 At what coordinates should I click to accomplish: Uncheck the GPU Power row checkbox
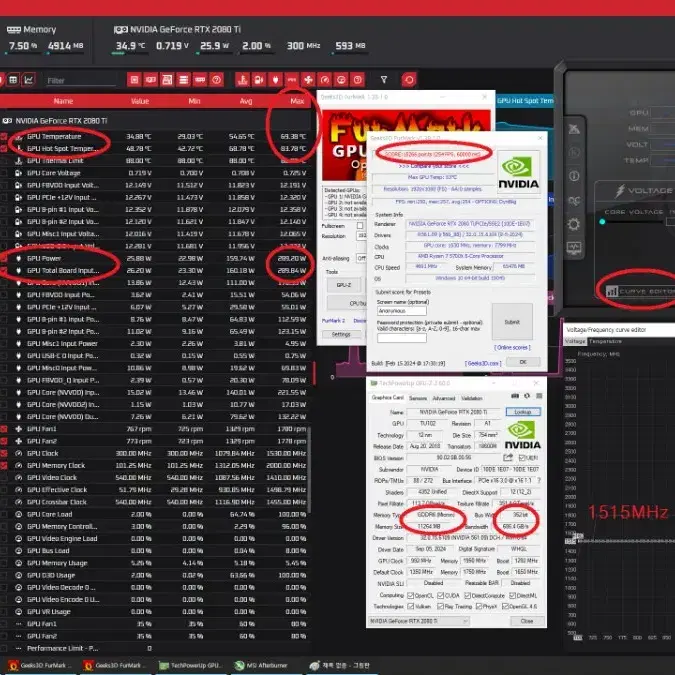click(x=4, y=258)
